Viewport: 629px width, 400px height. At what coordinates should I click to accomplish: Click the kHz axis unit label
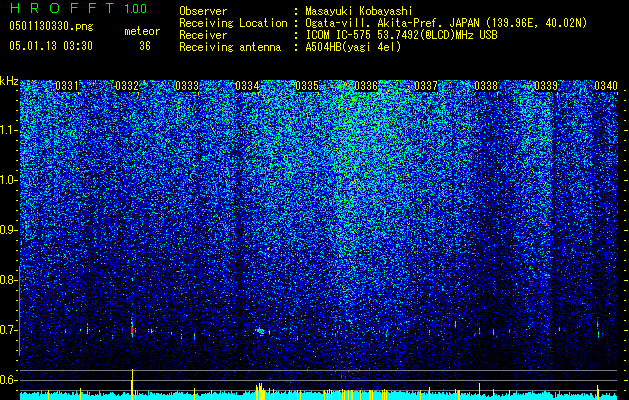(x=9, y=81)
